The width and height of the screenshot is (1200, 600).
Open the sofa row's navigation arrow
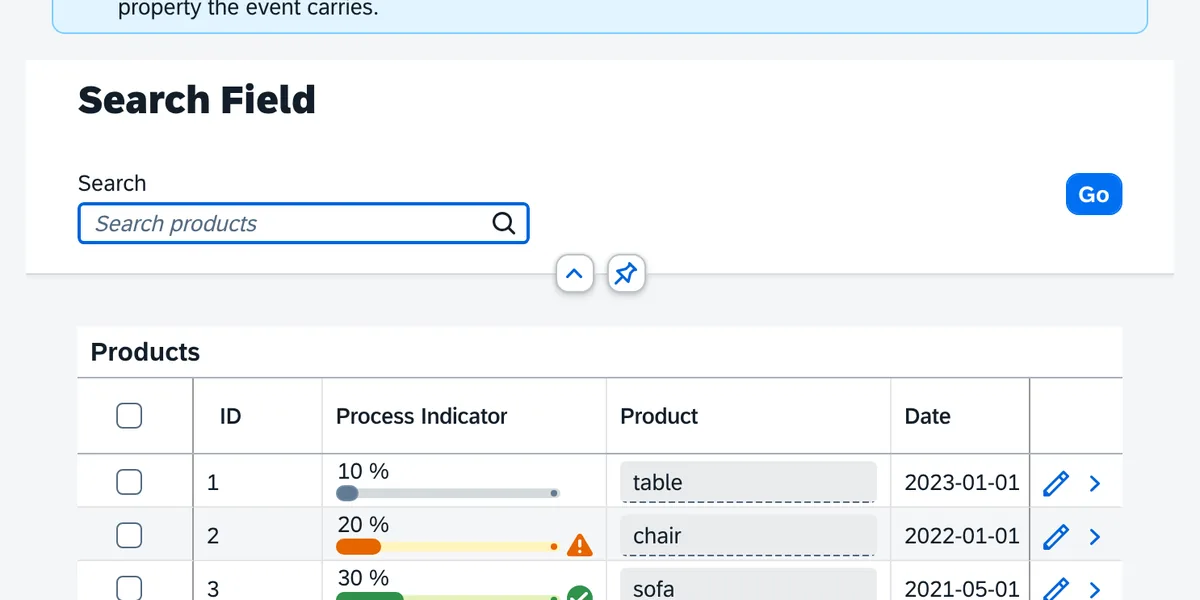[x=1094, y=589]
